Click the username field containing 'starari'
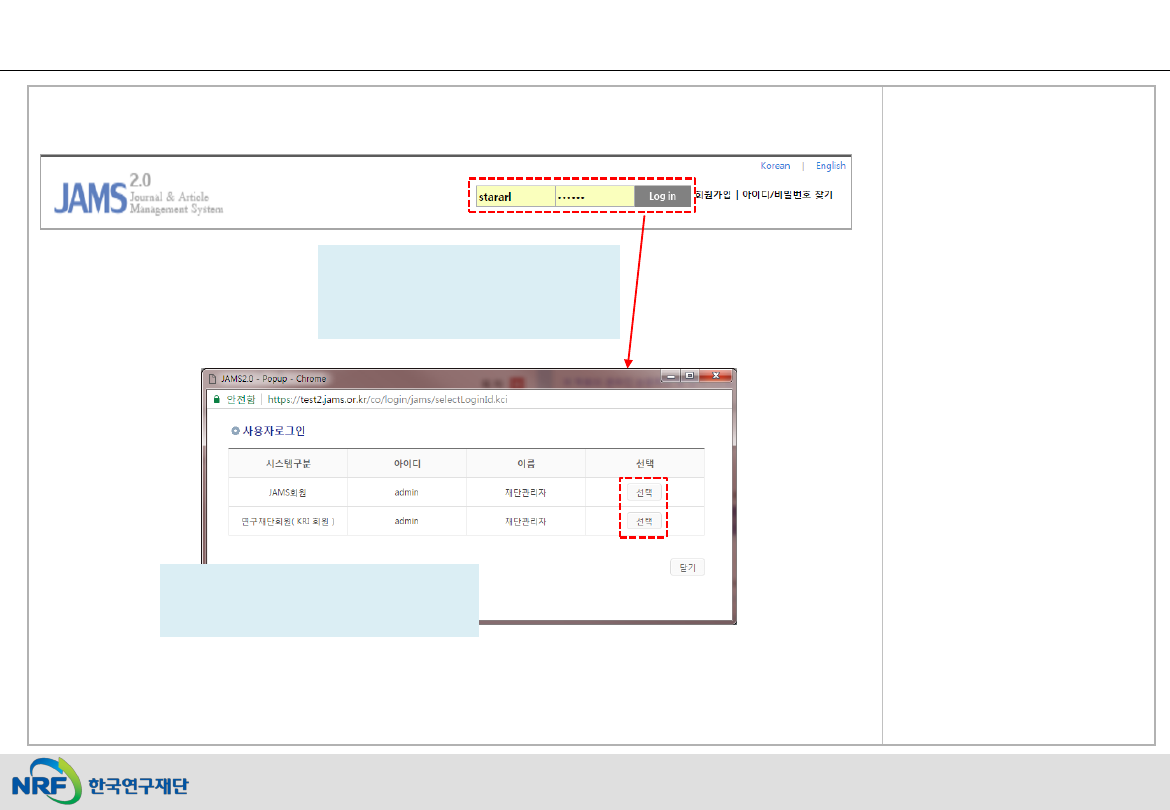 coord(515,197)
